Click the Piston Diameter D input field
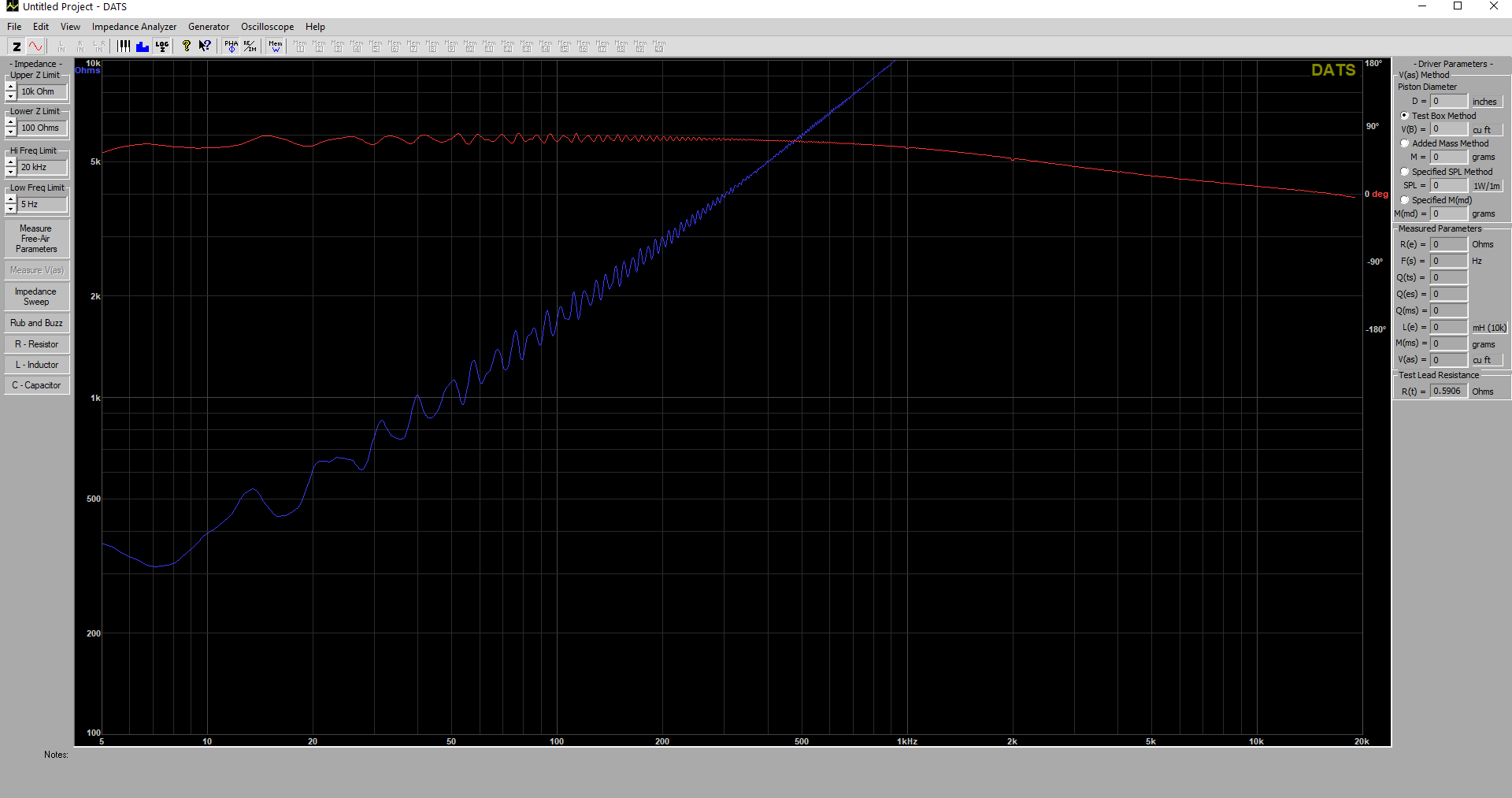Image resolution: width=1512 pixels, height=798 pixels. [x=1449, y=101]
